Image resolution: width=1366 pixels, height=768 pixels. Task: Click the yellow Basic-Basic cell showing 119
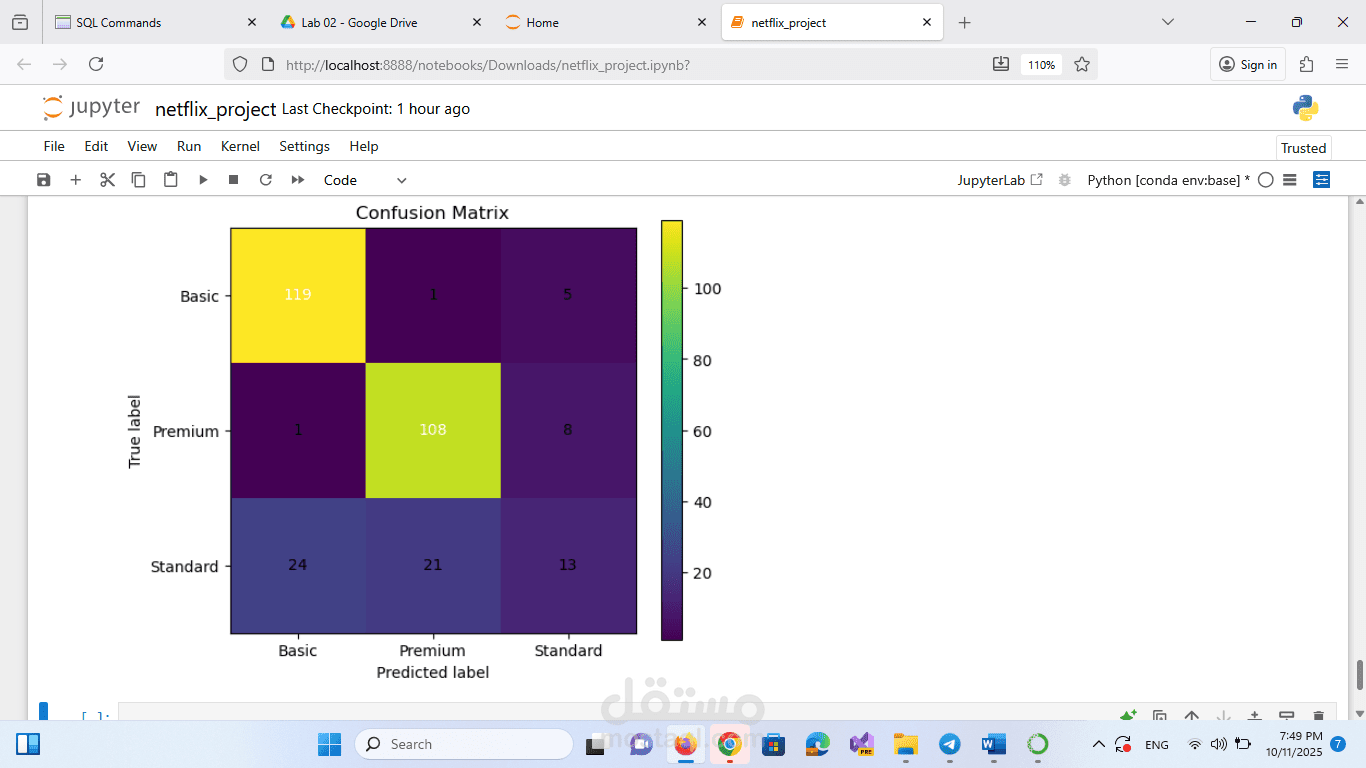point(298,295)
